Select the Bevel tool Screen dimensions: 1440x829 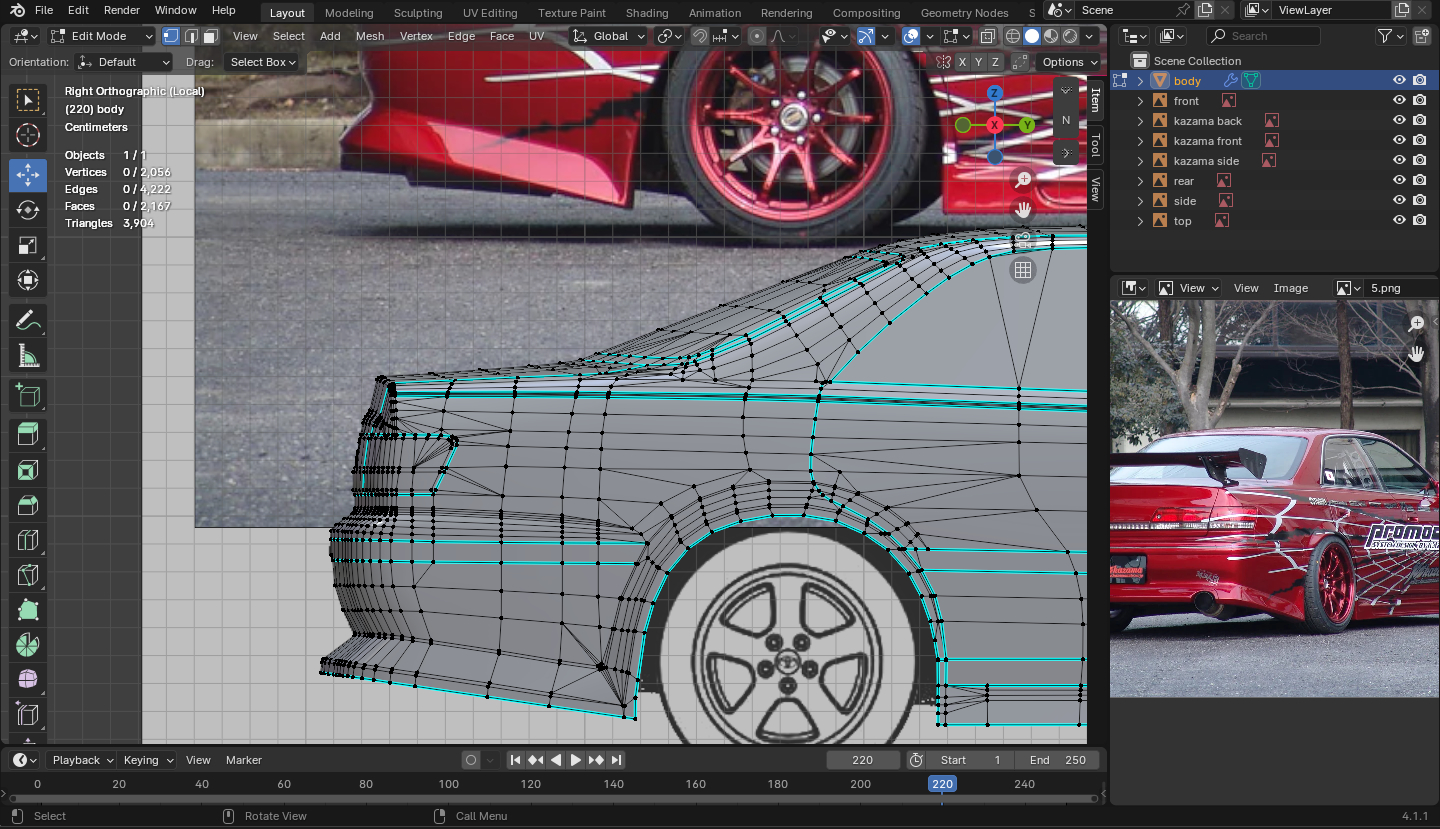(28, 505)
